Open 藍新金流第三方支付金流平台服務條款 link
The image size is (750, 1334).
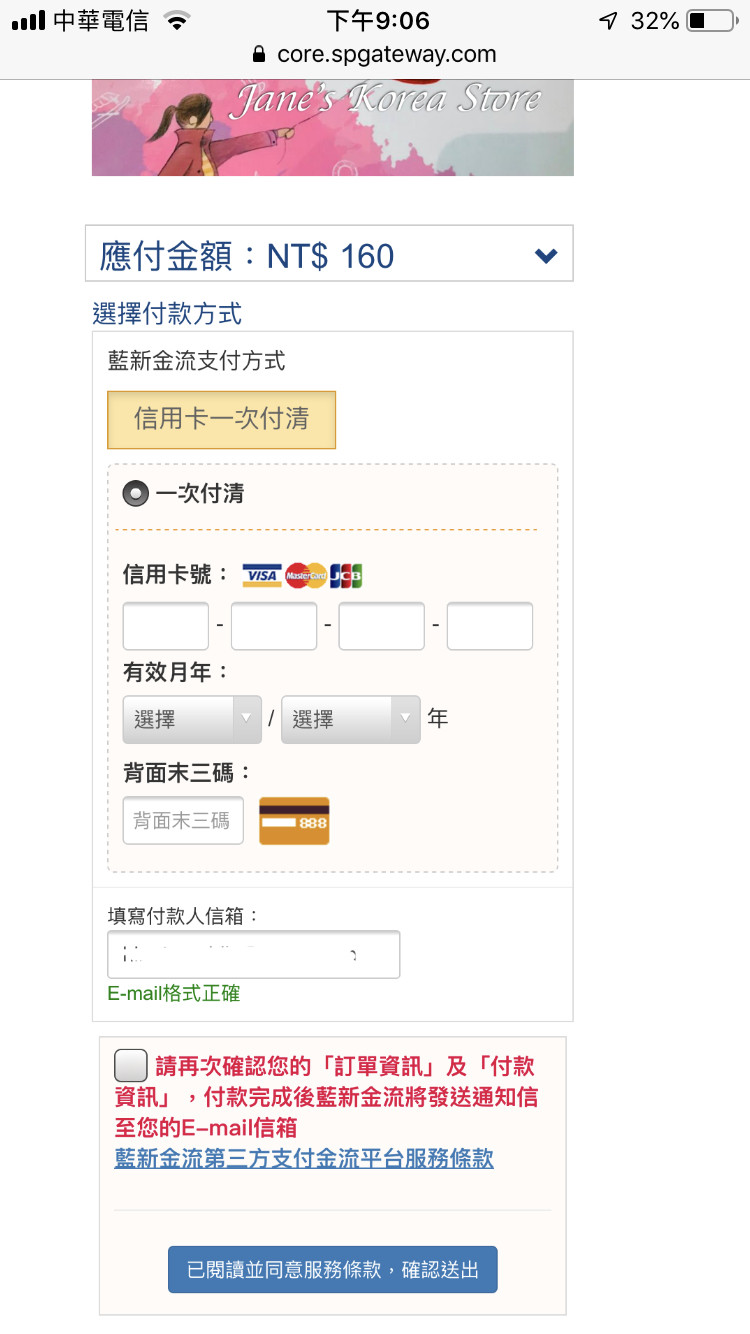[304, 1158]
